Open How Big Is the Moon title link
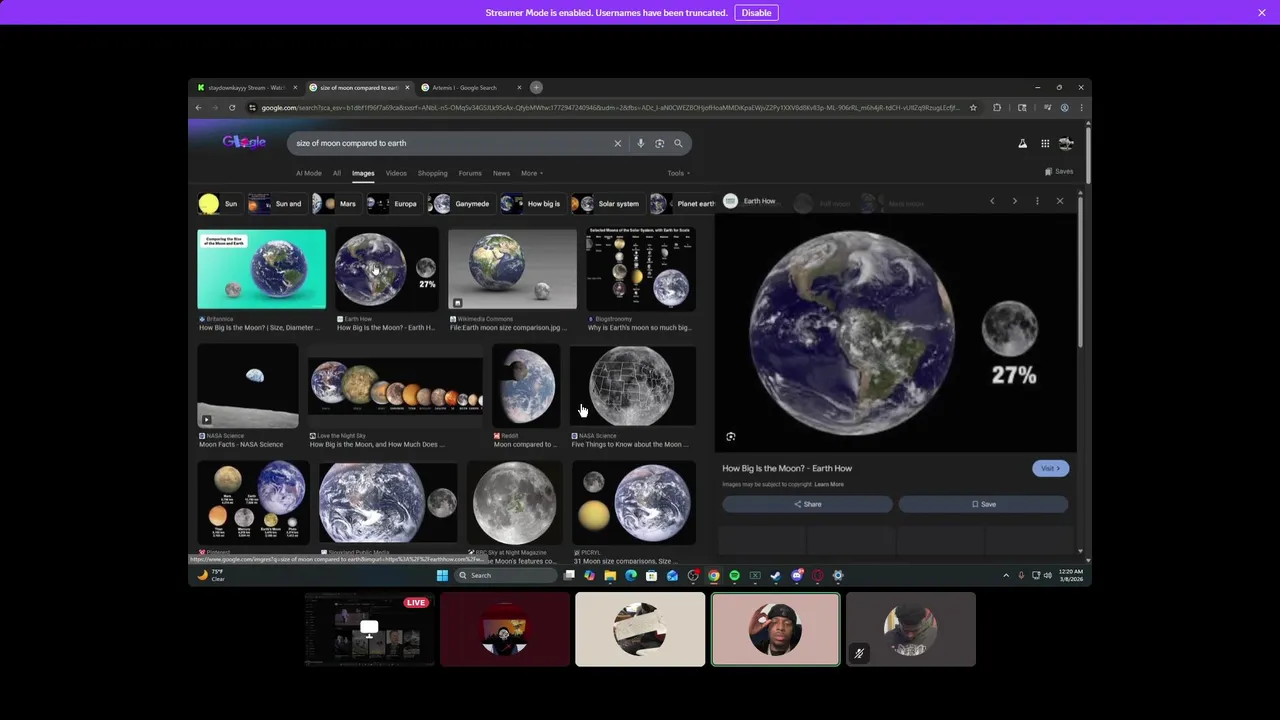This screenshot has height=720, width=1280. (x=787, y=468)
